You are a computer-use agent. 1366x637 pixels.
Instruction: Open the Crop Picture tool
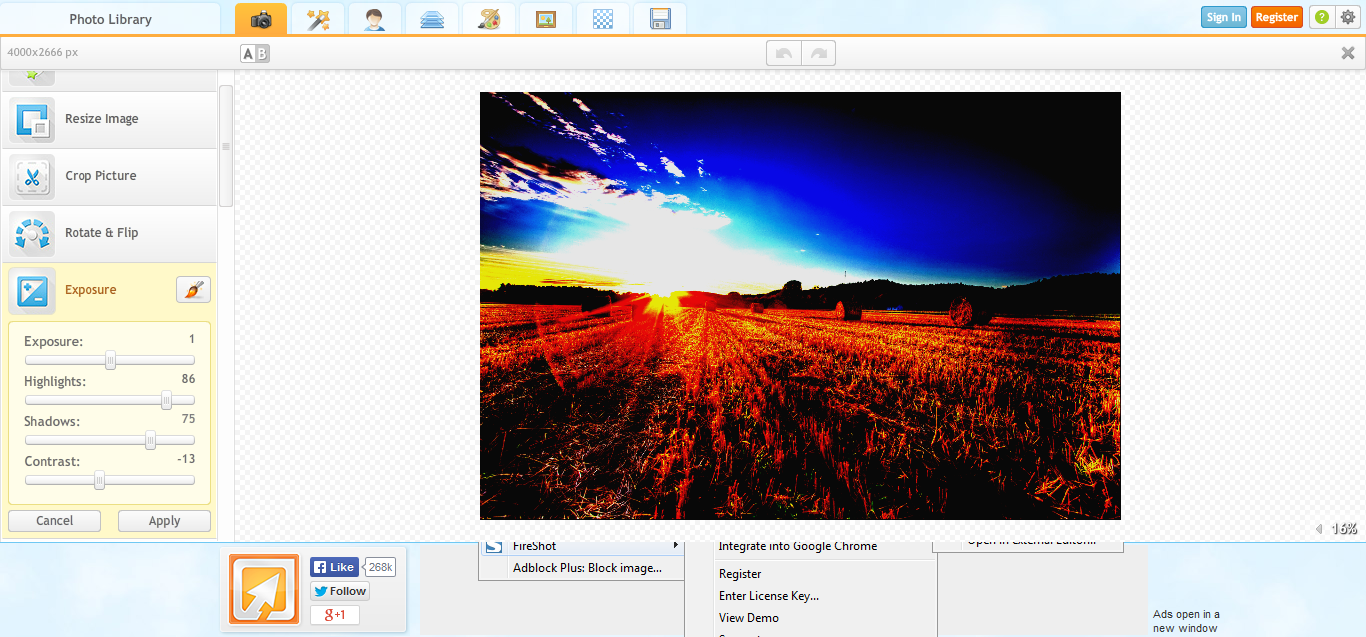(110, 177)
